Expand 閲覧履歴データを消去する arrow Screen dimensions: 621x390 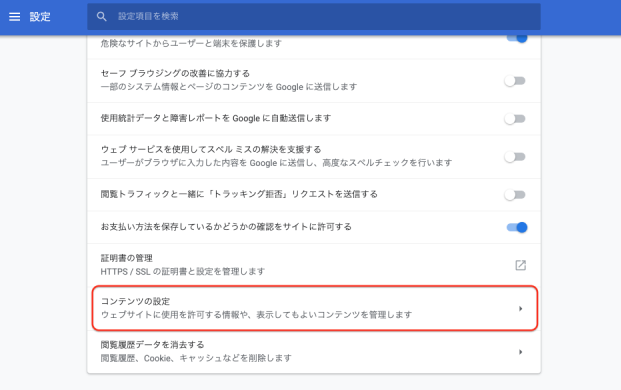pyautogui.click(x=520, y=352)
